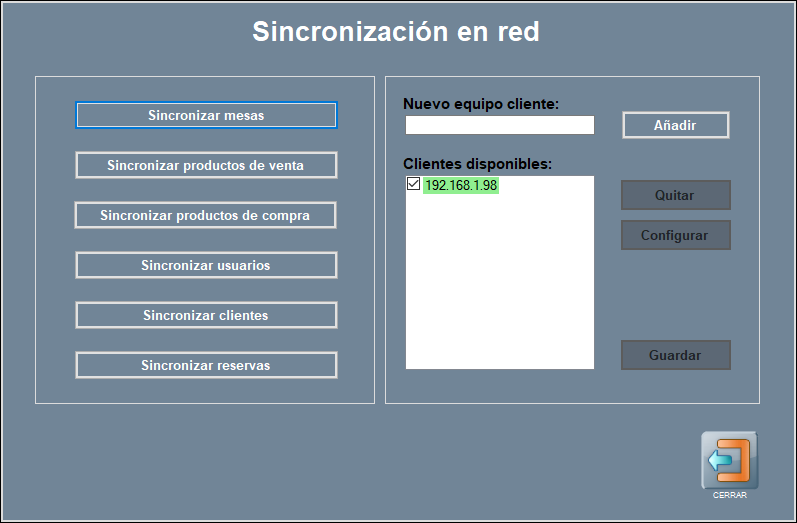Click the Clientes disponibles label
The width and height of the screenshot is (797, 523).
tap(477, 163)
